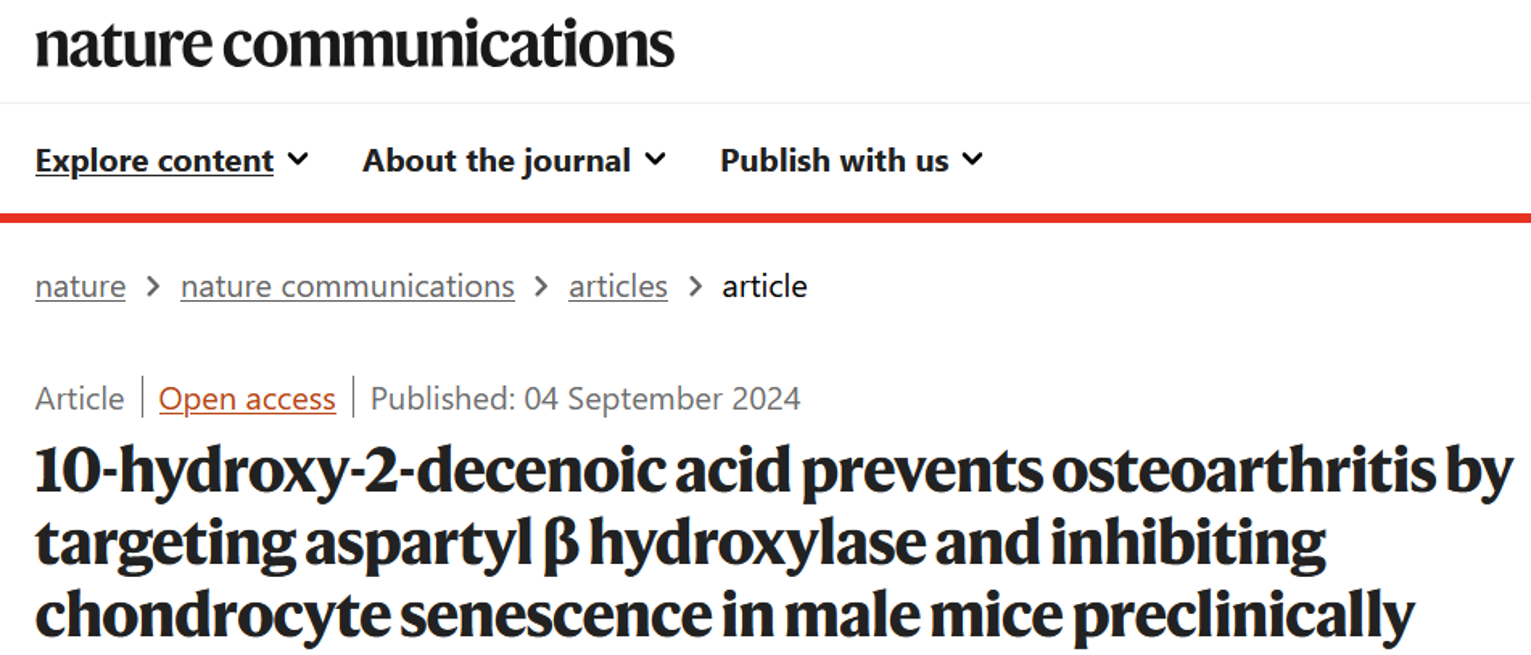Click the red divider line under the menu
This screenshot has height=655, width=1531.
pos(765,217)
